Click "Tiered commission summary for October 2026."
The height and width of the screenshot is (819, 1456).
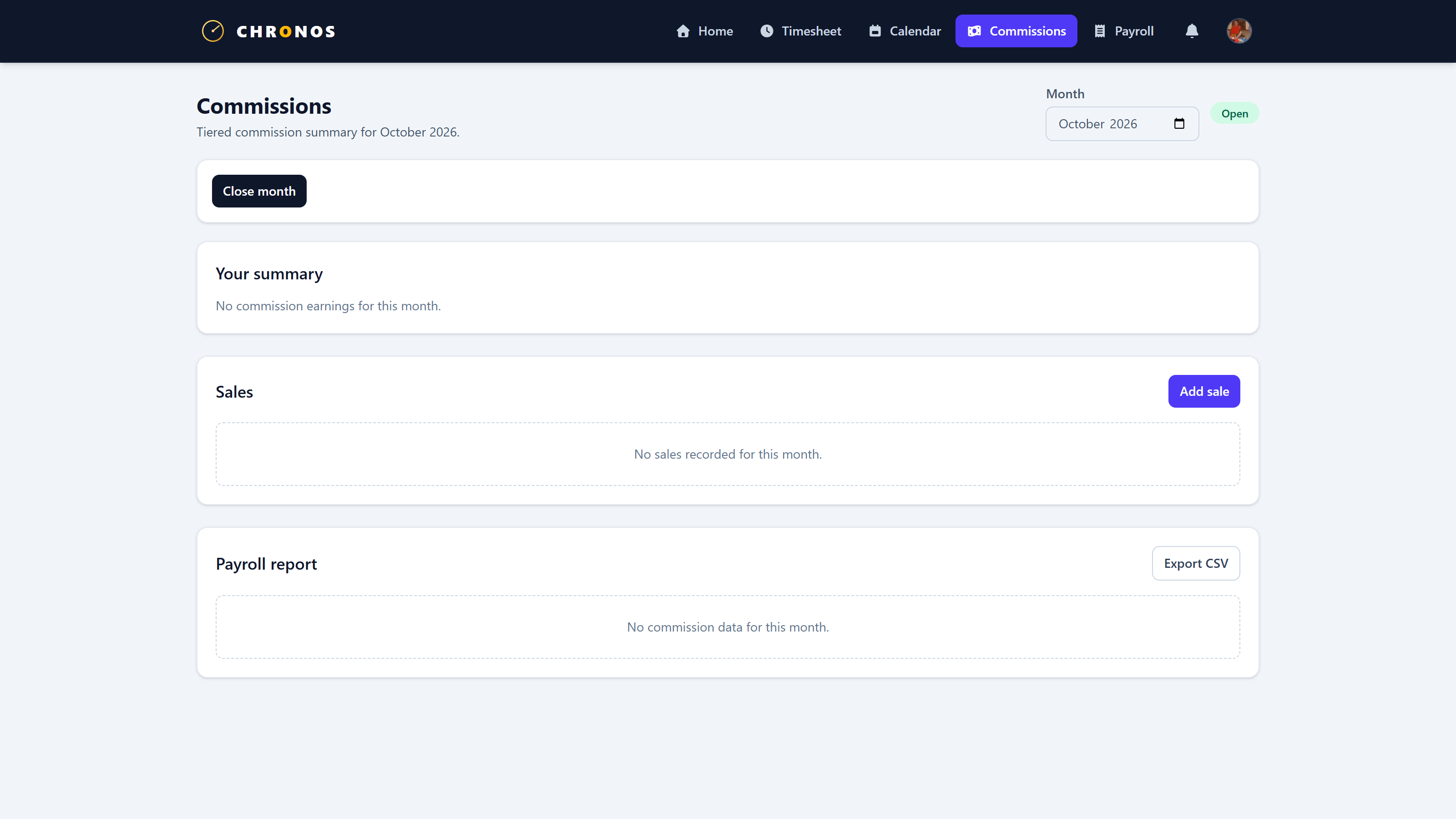click(328, 132)
